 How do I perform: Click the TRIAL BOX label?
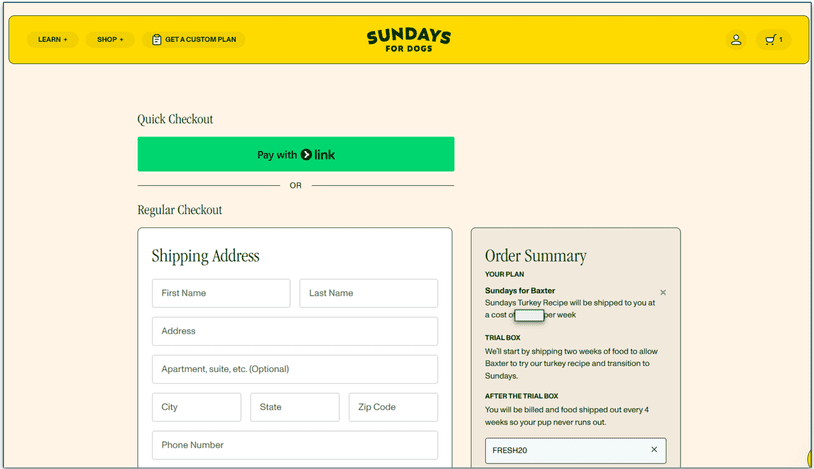pos(503,338)
